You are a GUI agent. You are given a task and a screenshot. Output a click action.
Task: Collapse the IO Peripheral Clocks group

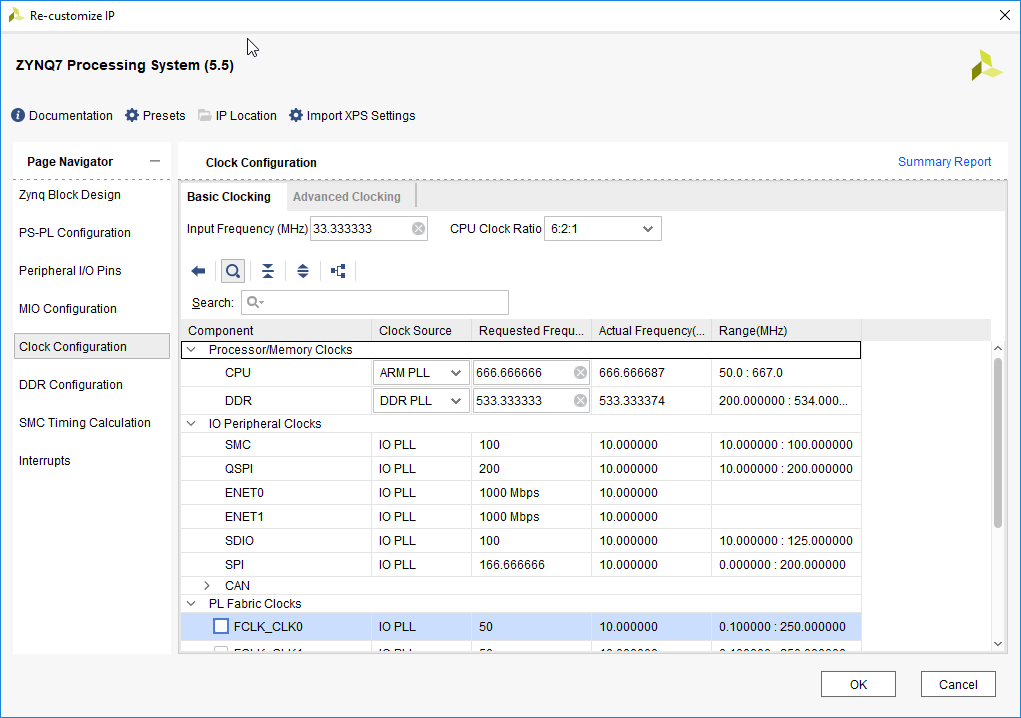coord(191,424)
